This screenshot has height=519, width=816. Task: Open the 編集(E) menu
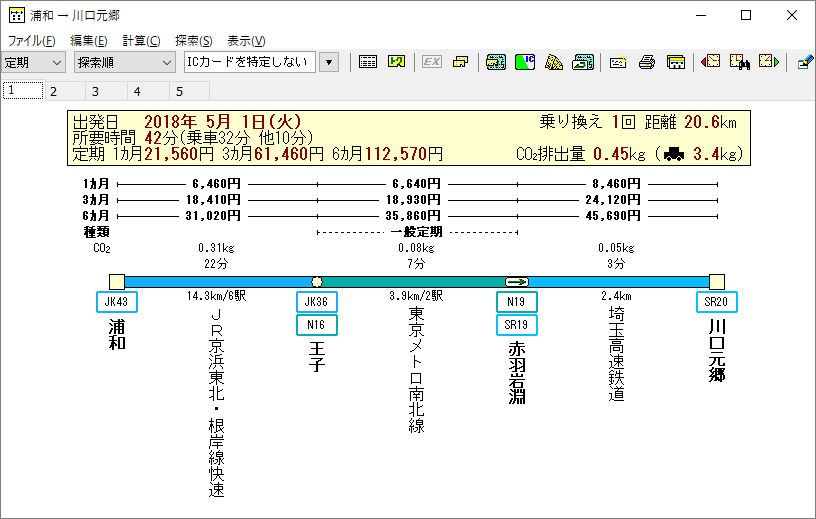[x=88, y=41]
